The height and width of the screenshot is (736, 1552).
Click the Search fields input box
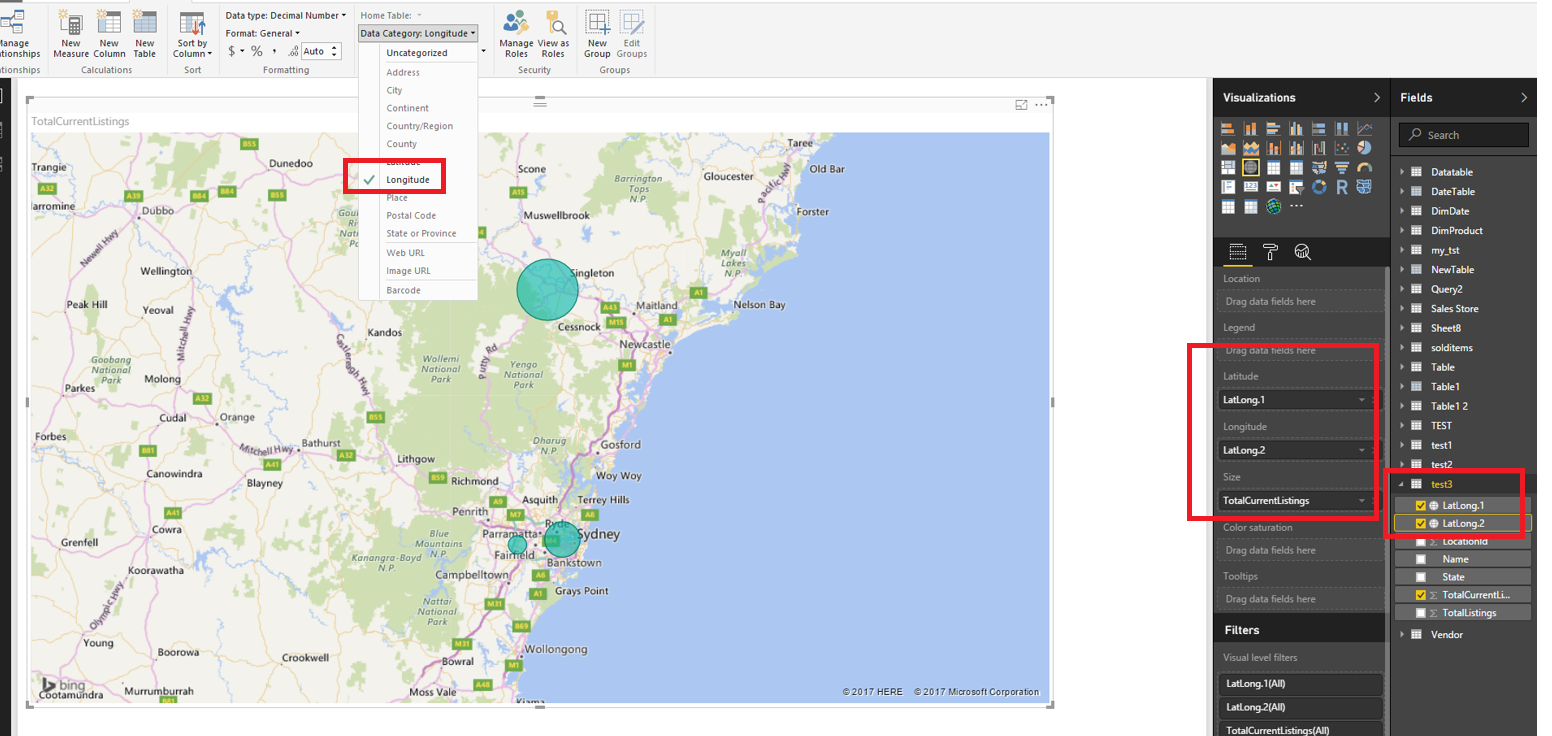point(1463,135)
